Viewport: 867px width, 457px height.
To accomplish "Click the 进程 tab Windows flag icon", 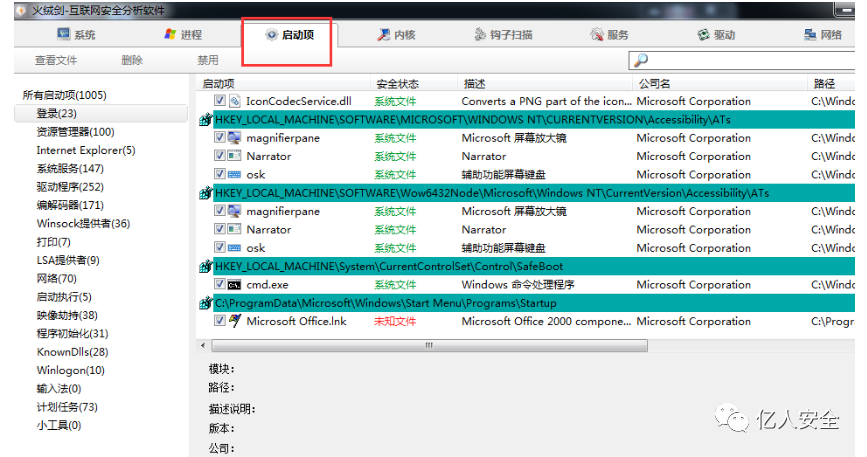I will click(x=170, y=34).
